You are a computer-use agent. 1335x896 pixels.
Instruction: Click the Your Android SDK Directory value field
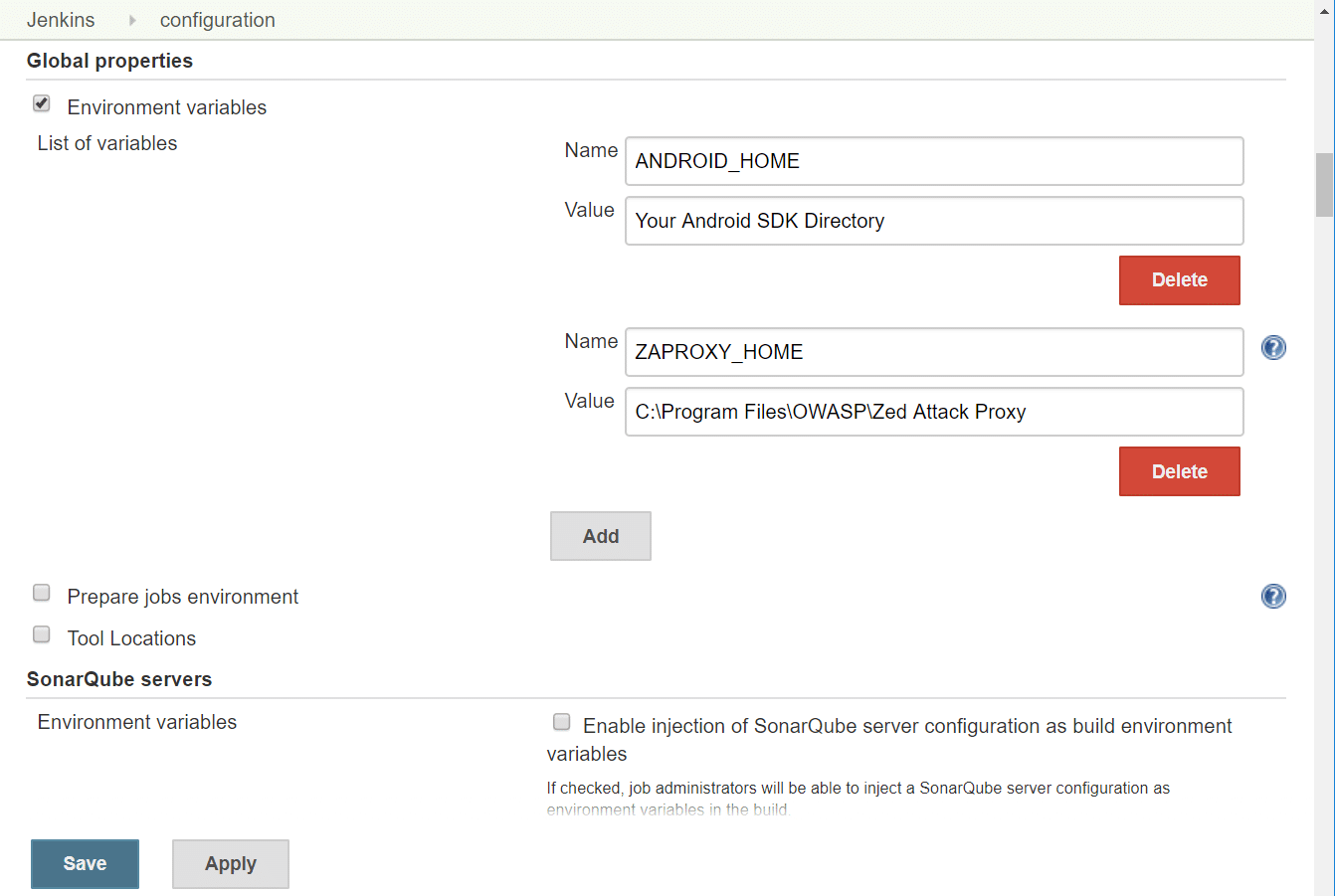[933, 221]
